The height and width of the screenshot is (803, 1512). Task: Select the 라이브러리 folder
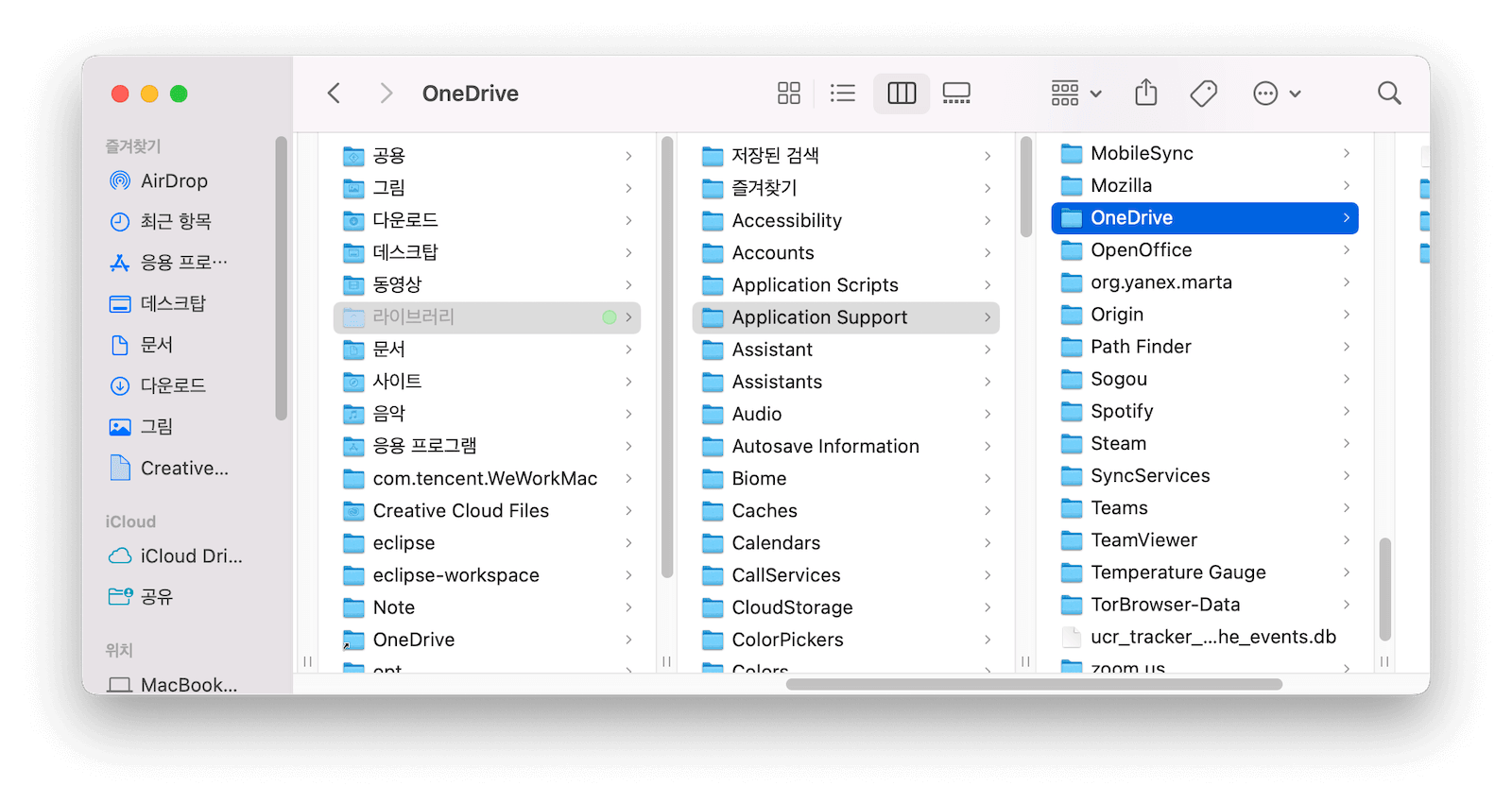coord(487,316)
